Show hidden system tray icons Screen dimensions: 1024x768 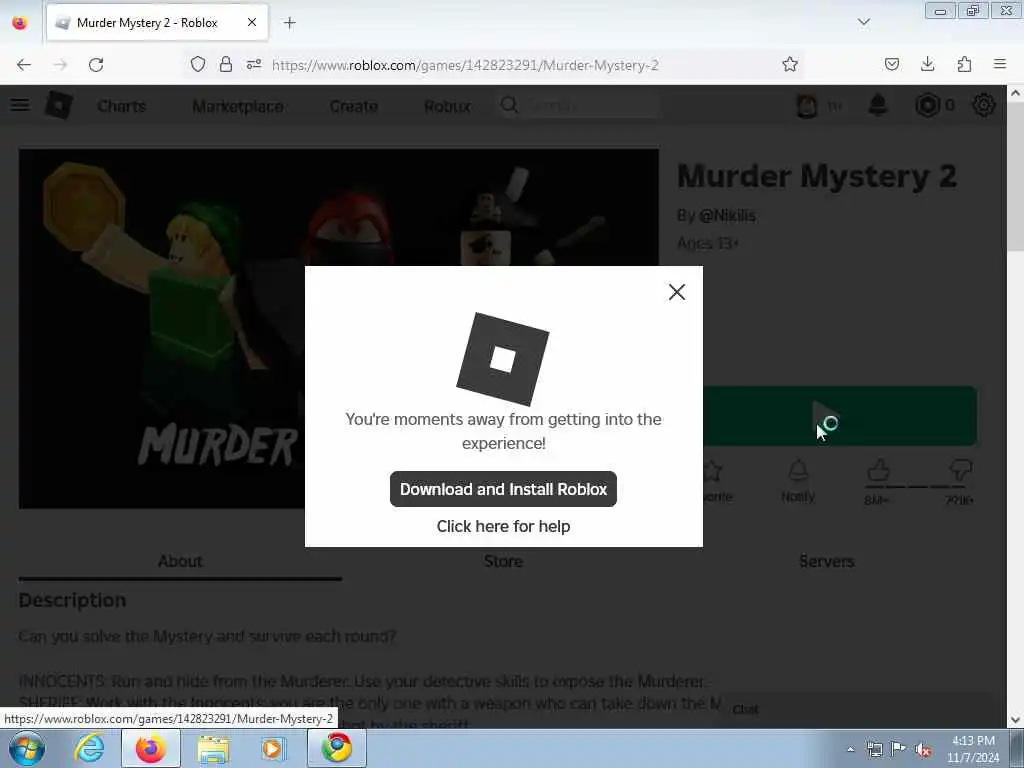click(850, 750)
